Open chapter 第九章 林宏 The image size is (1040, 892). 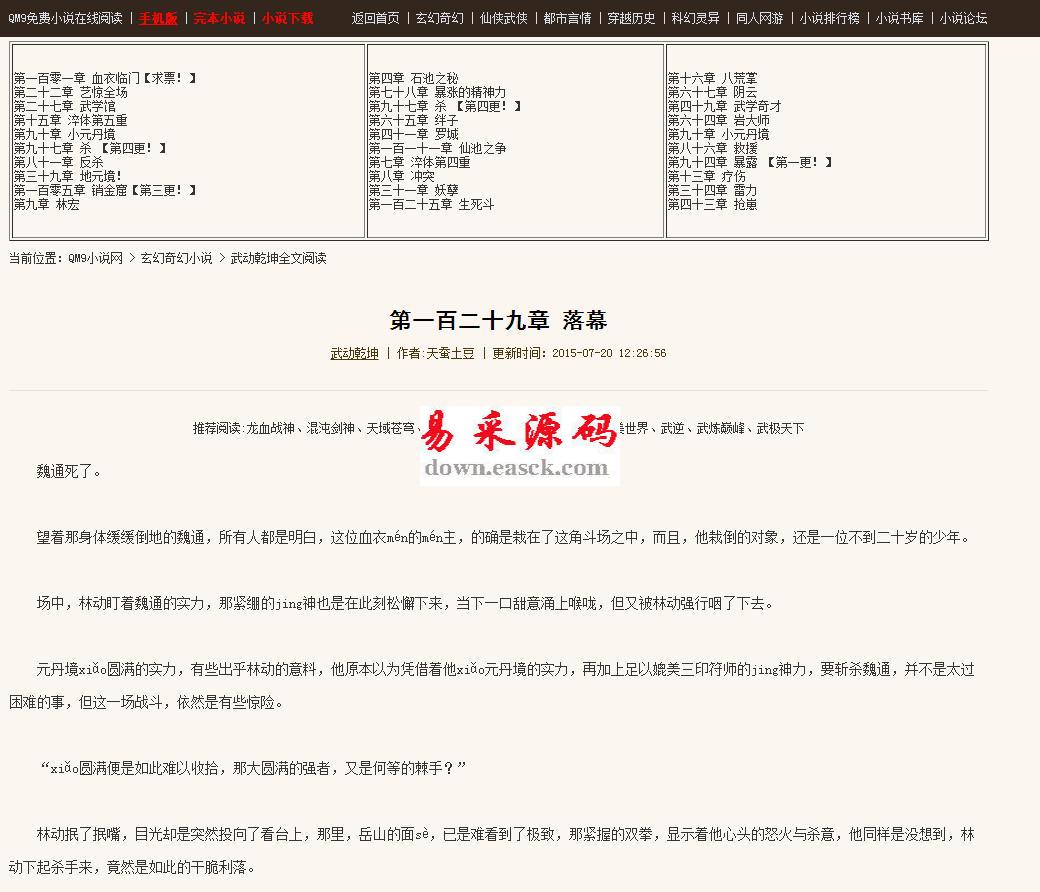pos(46,204)
